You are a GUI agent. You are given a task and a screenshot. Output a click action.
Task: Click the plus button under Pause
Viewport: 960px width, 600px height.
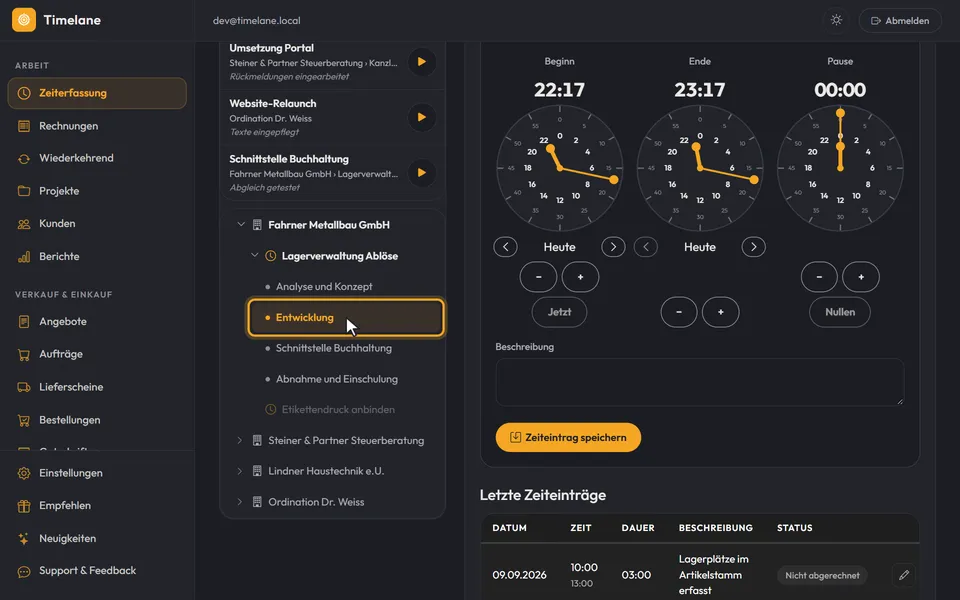click(861, 277)
